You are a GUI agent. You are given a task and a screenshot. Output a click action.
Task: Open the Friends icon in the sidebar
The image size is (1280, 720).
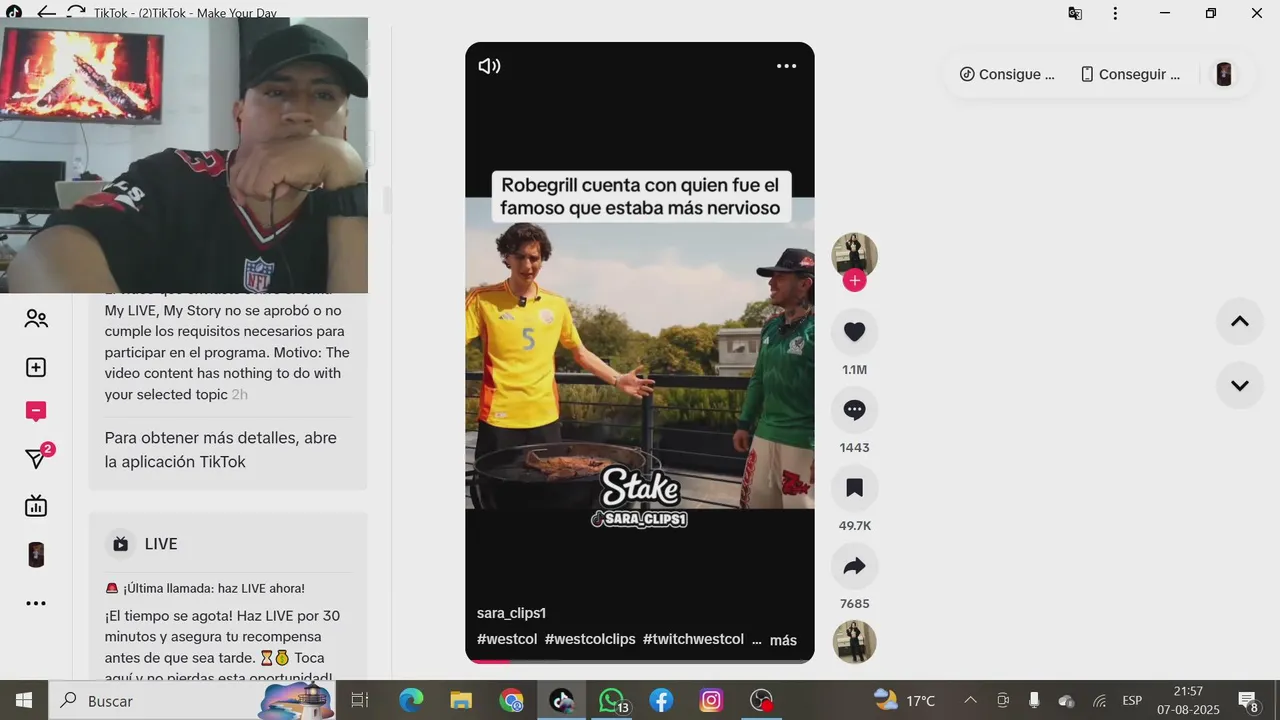[x=36, y=319]
